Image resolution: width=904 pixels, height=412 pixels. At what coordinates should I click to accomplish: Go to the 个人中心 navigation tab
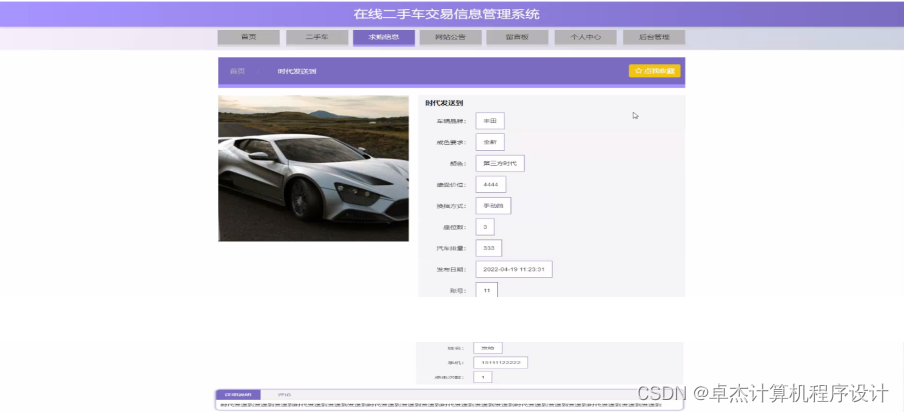coord(585,37)
